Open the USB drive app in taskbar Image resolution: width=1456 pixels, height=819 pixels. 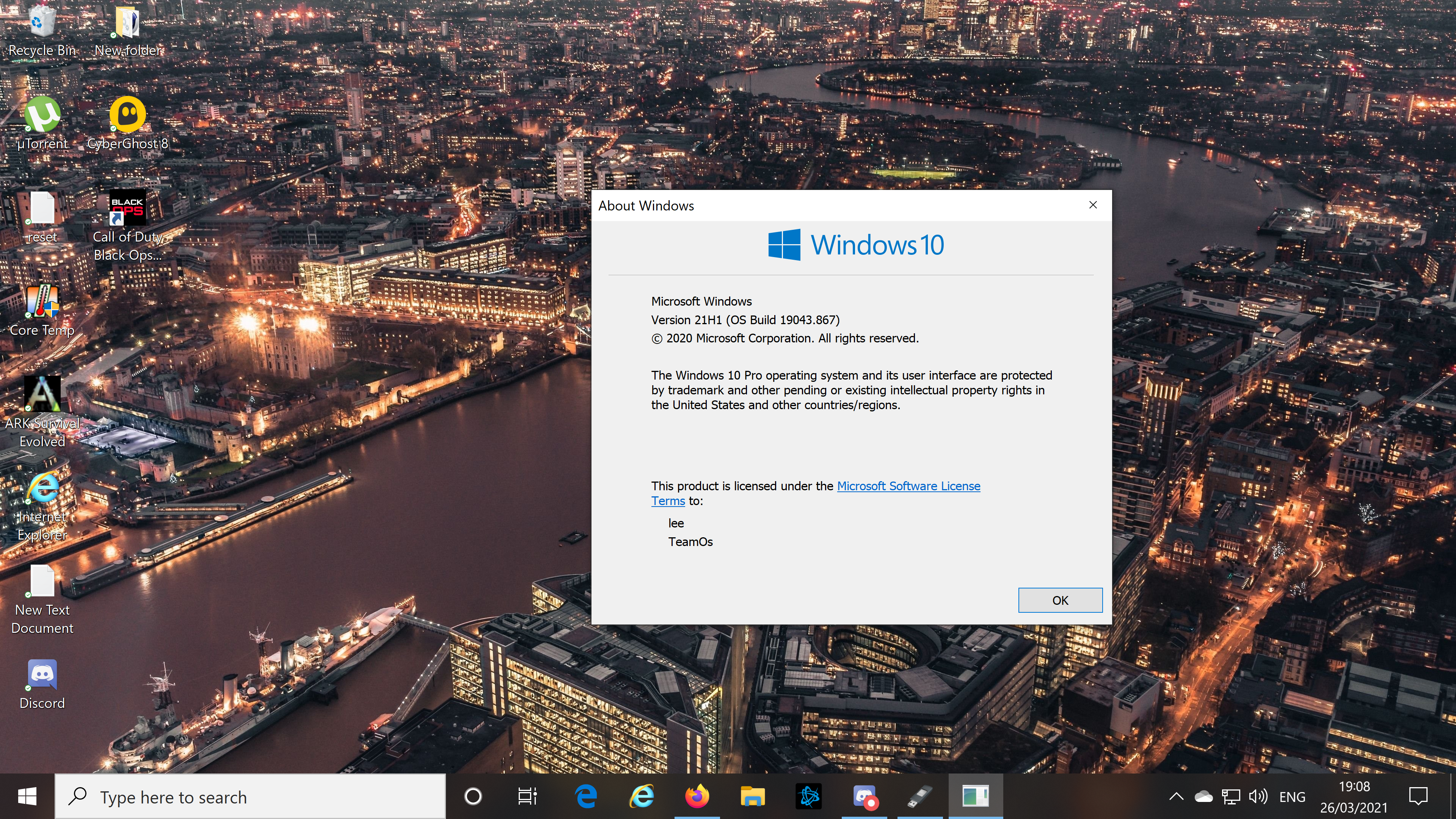[x=919, y=796]
